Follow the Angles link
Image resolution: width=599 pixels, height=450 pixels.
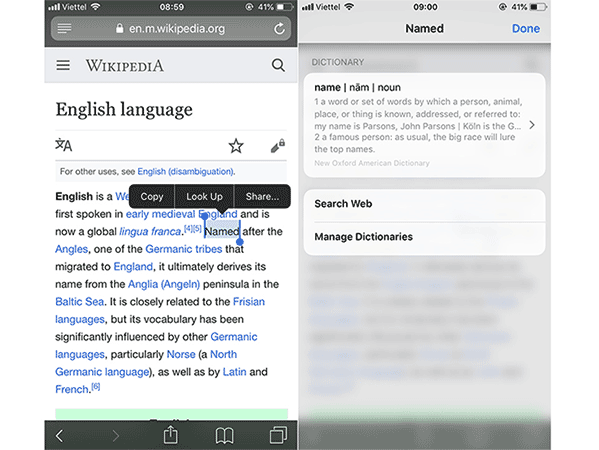click(x=71, y=249)
